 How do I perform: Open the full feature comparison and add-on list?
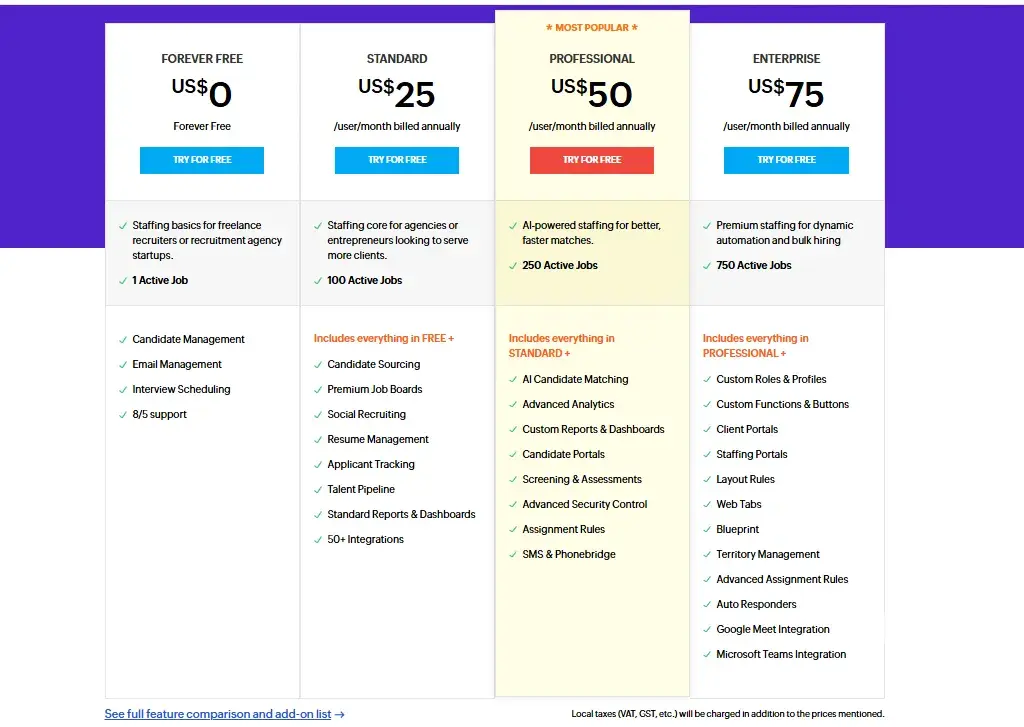[218, 714]
